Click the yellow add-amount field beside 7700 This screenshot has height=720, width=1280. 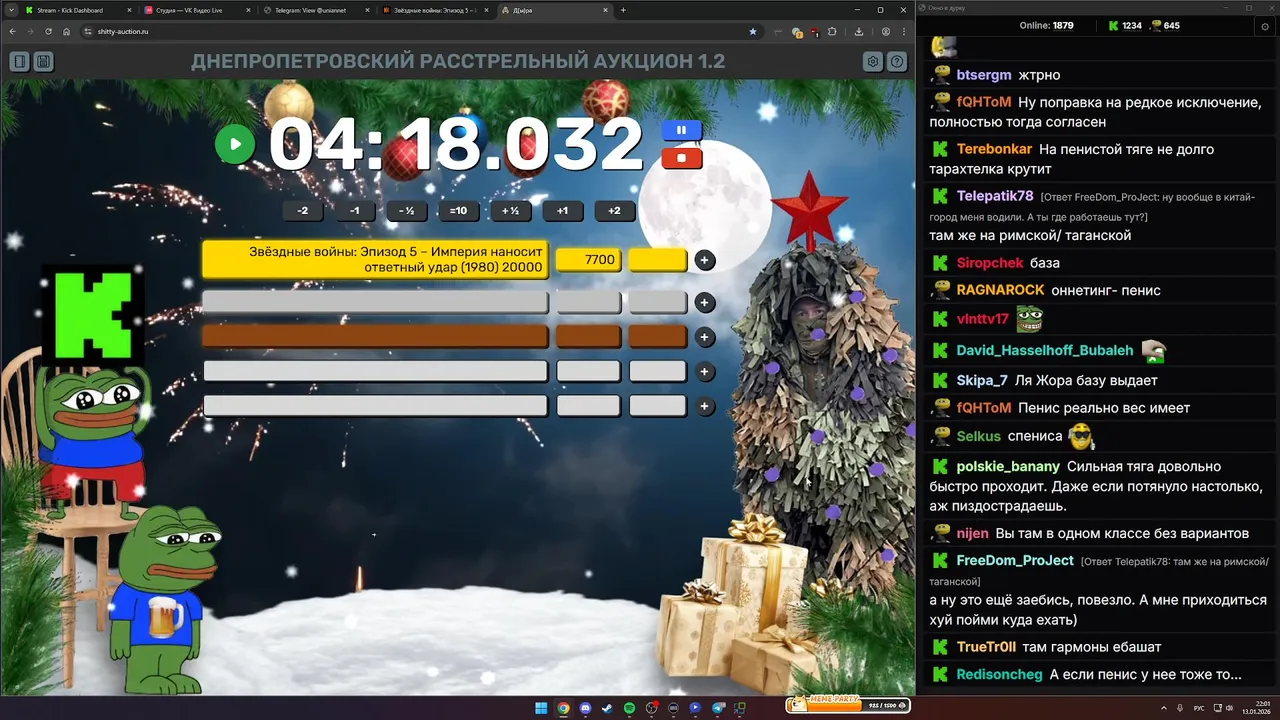[658, 260]
